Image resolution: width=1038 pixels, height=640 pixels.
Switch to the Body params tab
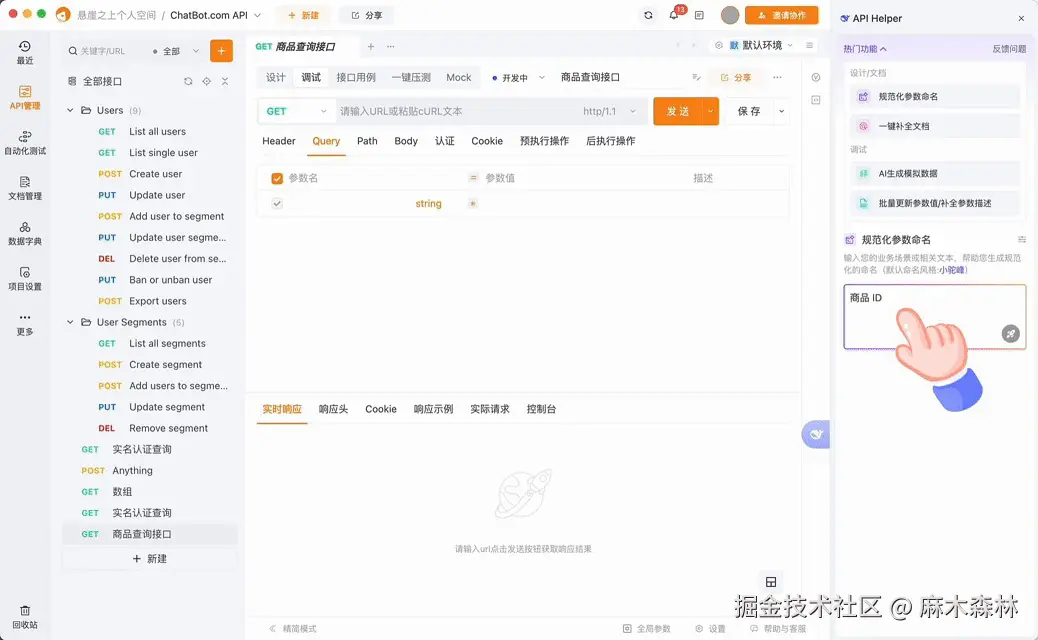click(x=406, y=141)
